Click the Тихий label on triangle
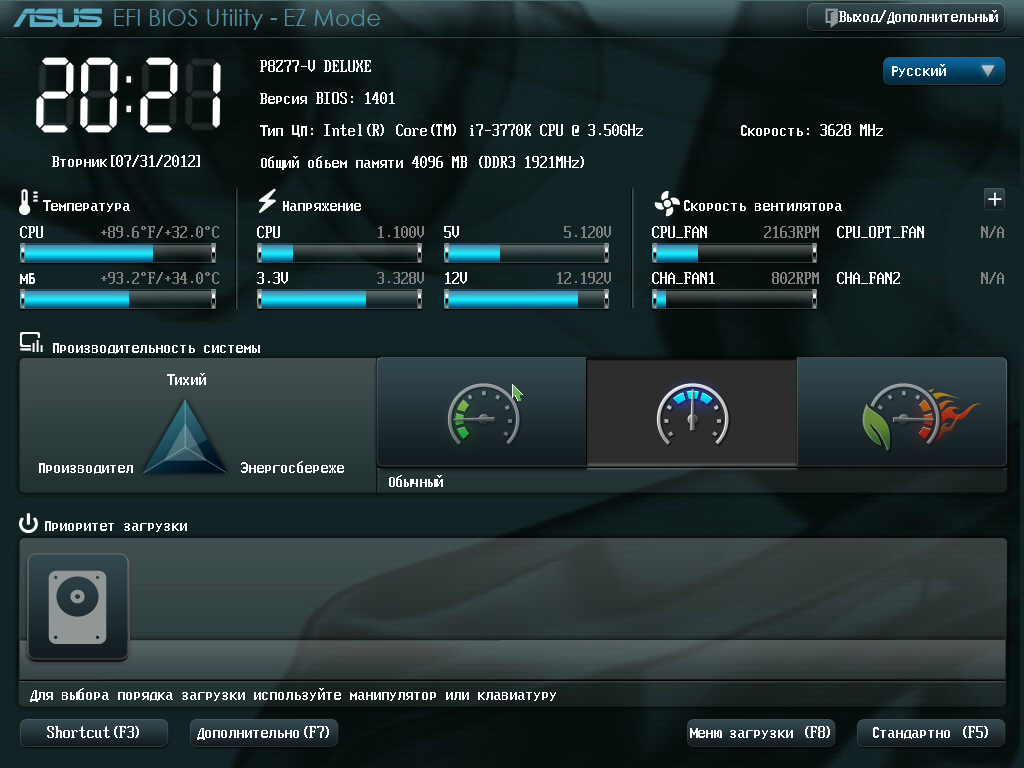This screenshot has width=1024, height=768. [x=186, y=380]
